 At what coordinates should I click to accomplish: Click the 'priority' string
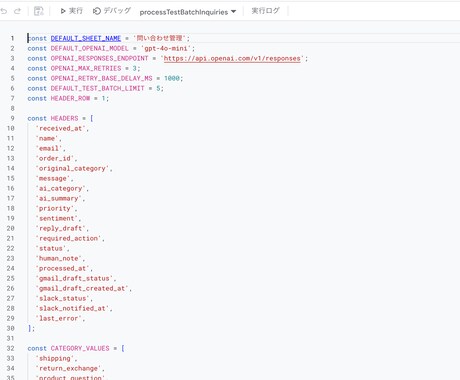pyautogui.click(x=55, y=208)
